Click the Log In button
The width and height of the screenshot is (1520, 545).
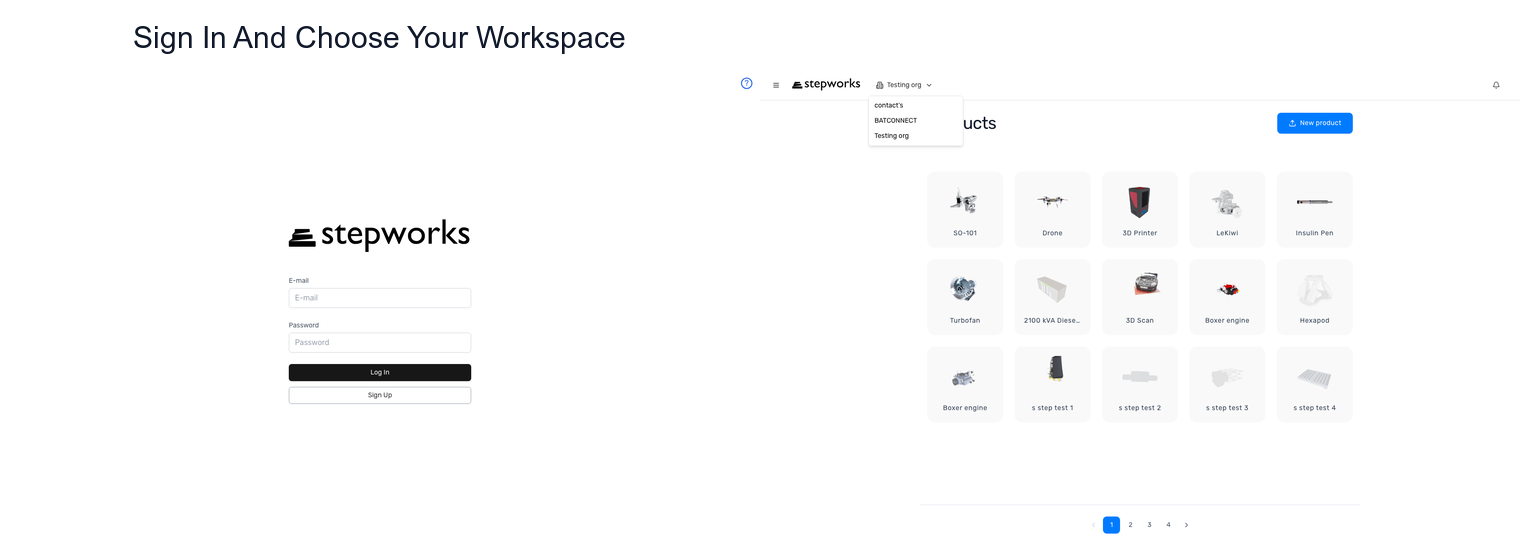click(380, 372)
